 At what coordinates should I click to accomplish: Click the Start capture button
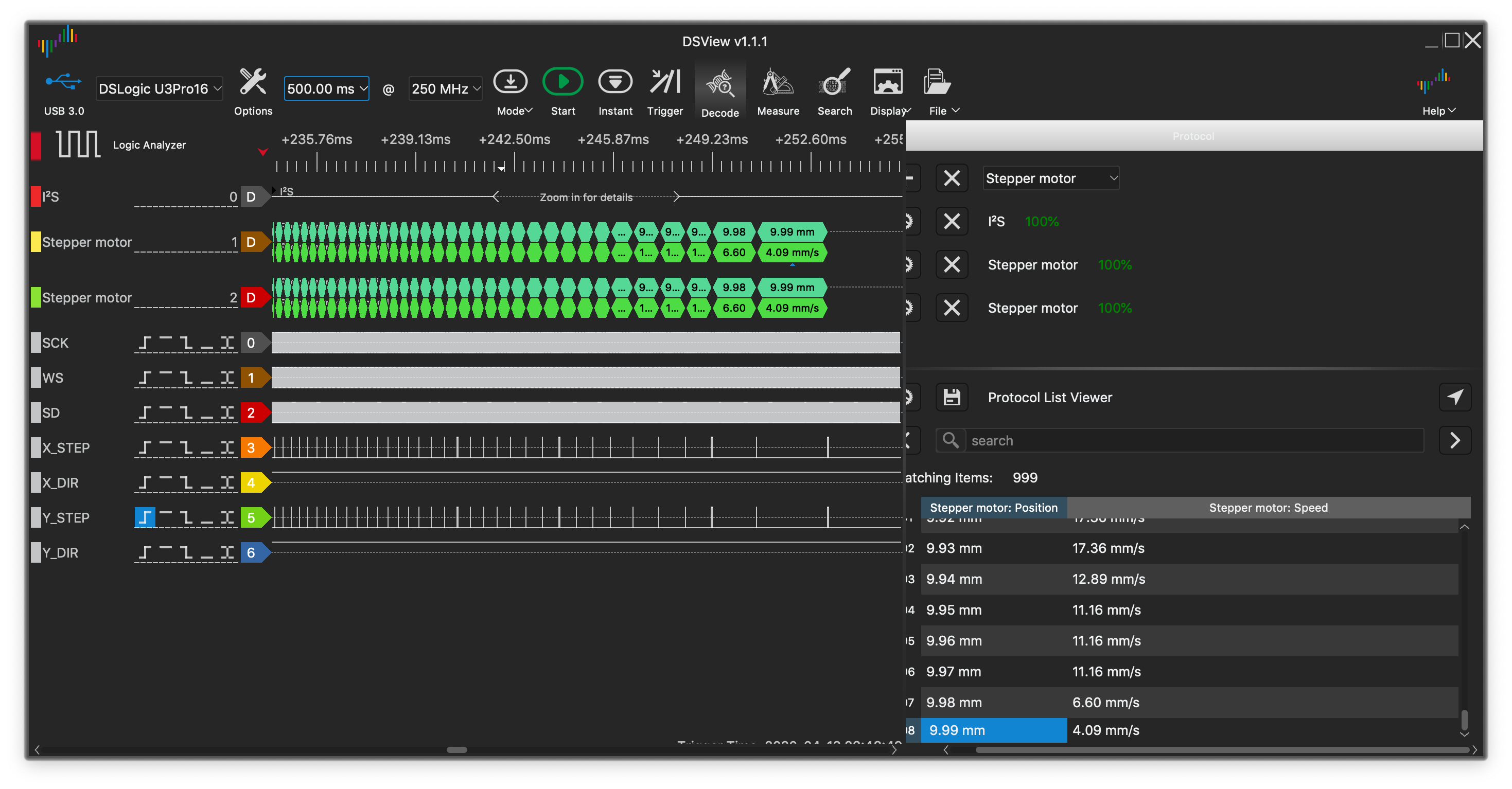coord(561,83)
